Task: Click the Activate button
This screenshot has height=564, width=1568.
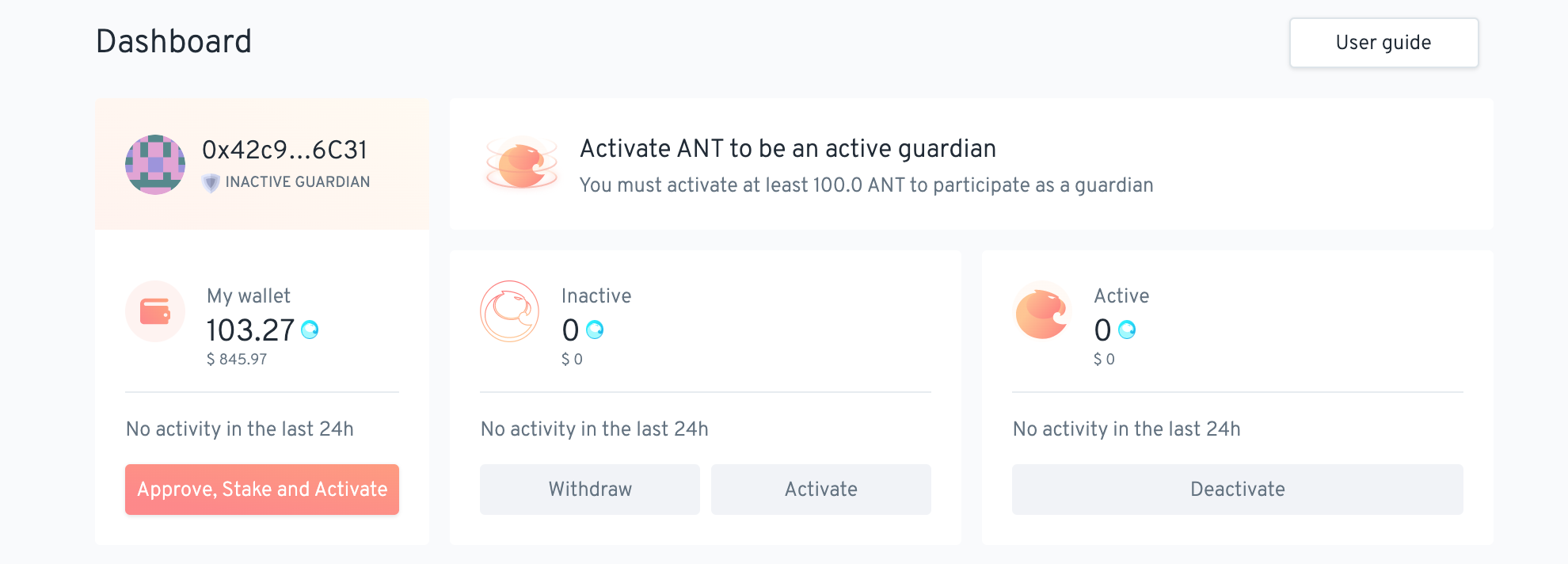Action: tap(821, 490)
